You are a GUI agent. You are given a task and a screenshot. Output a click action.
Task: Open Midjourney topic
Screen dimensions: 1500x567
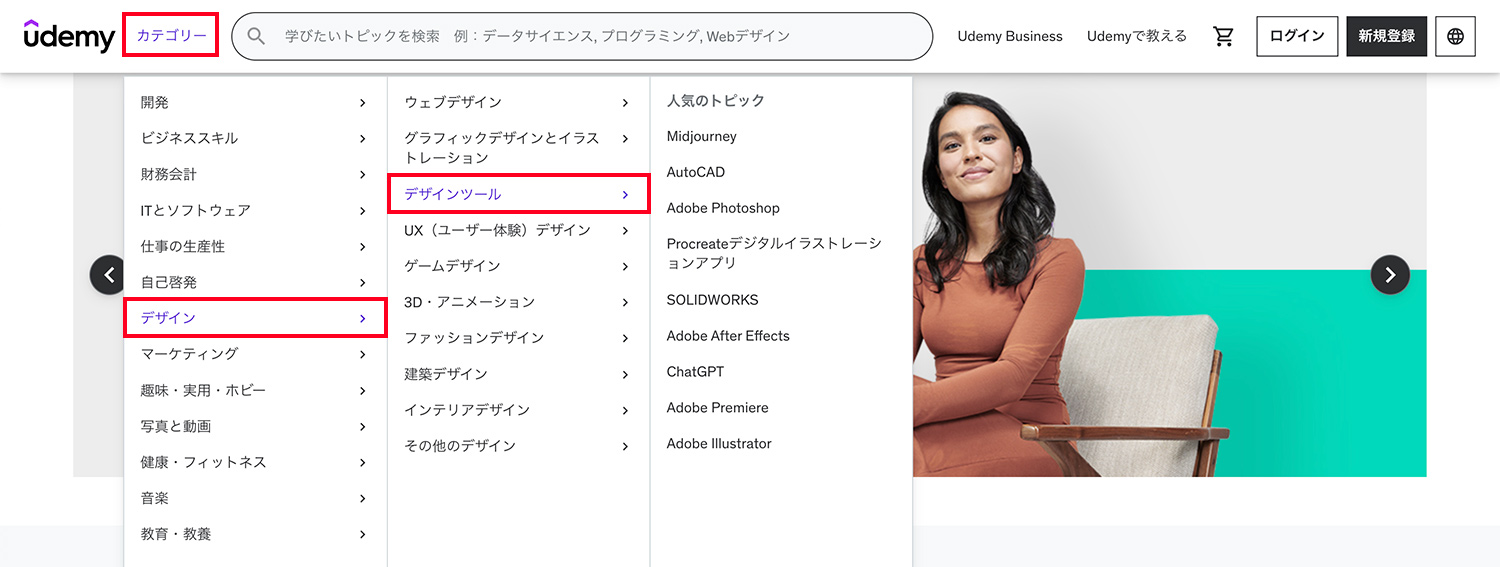pos(702,136)
